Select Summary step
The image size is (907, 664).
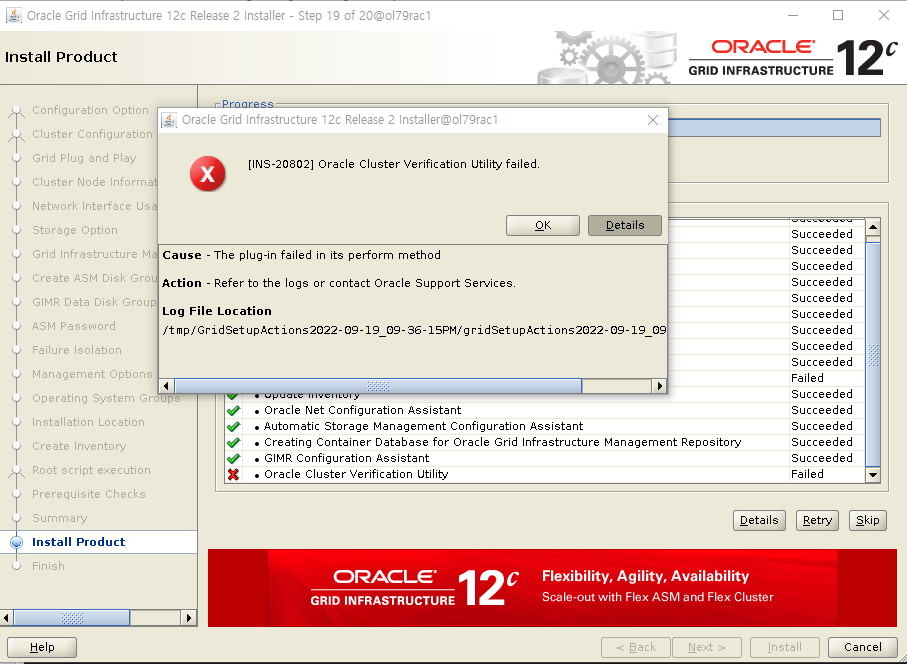pyautogui.click(x=60, y=518)
